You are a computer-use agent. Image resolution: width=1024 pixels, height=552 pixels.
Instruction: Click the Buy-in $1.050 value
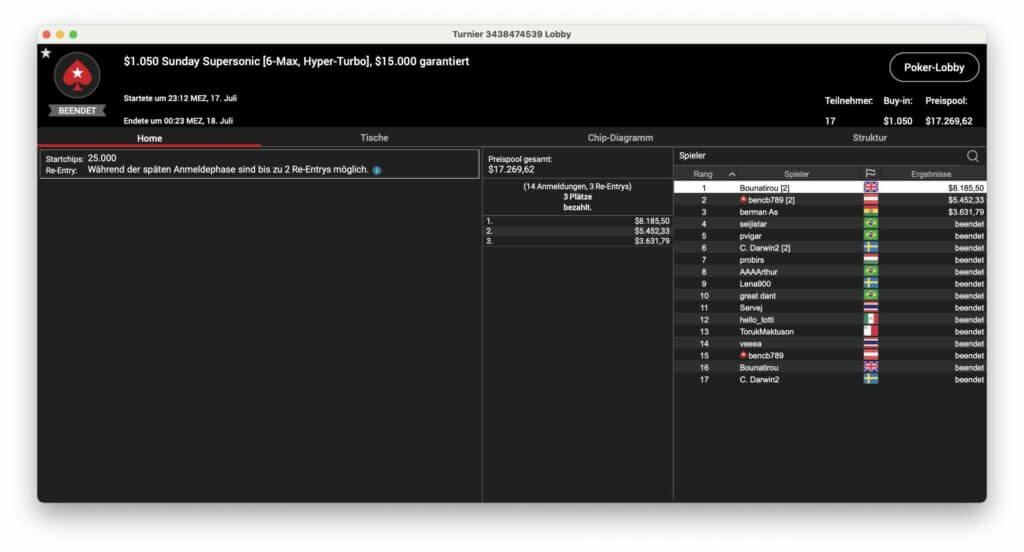click(897, 121)
